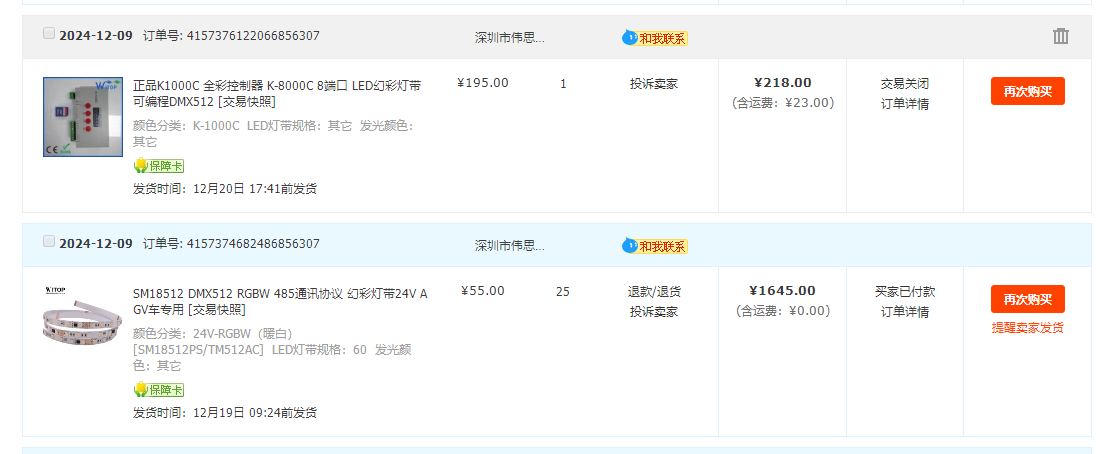Image resolution: width=1115 pixels, height=454 pixels.
Task: Select checkbox for order 4157376122066856307
Action: click(x=48, y=33)
